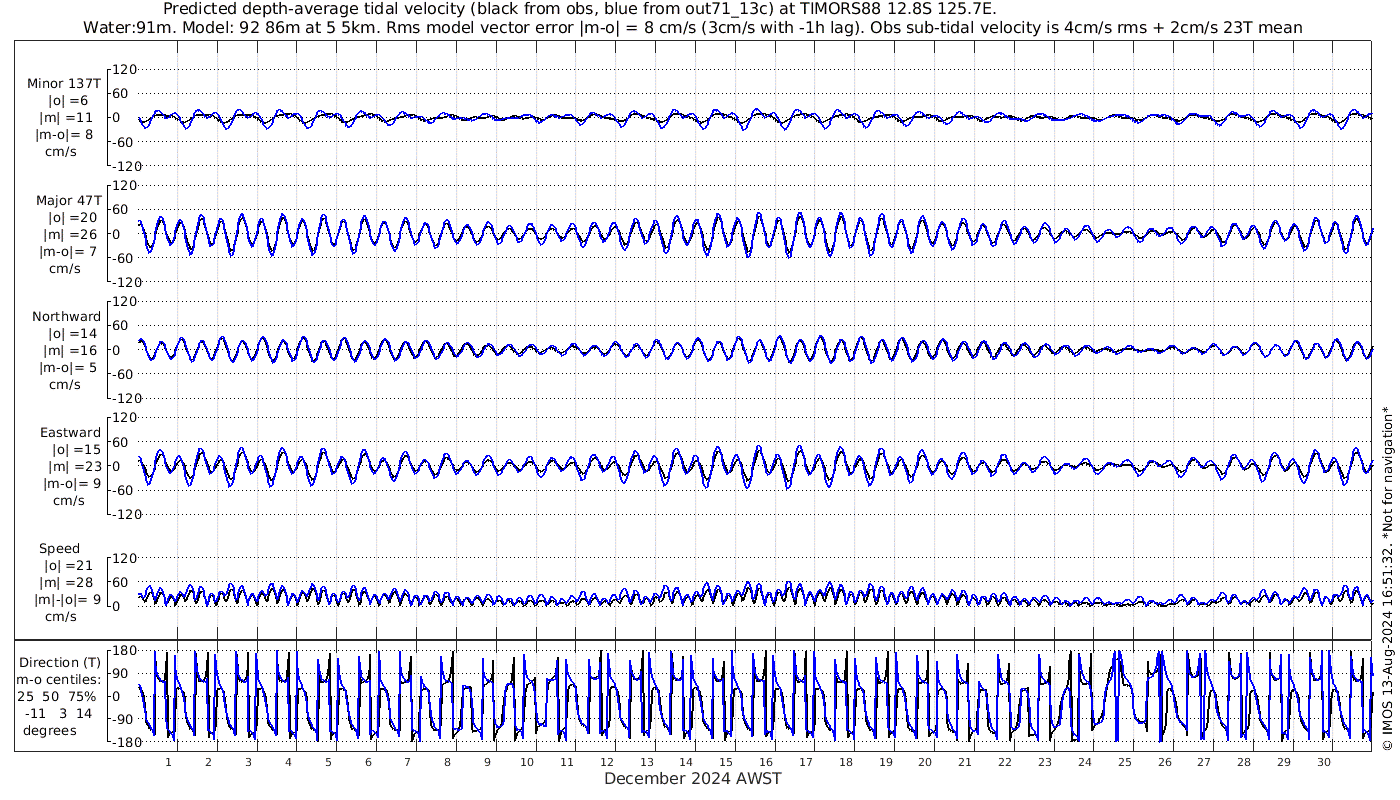Click the '25 50 75%' centile header
Screen dimensions: 1400x800
click(56, 697)
